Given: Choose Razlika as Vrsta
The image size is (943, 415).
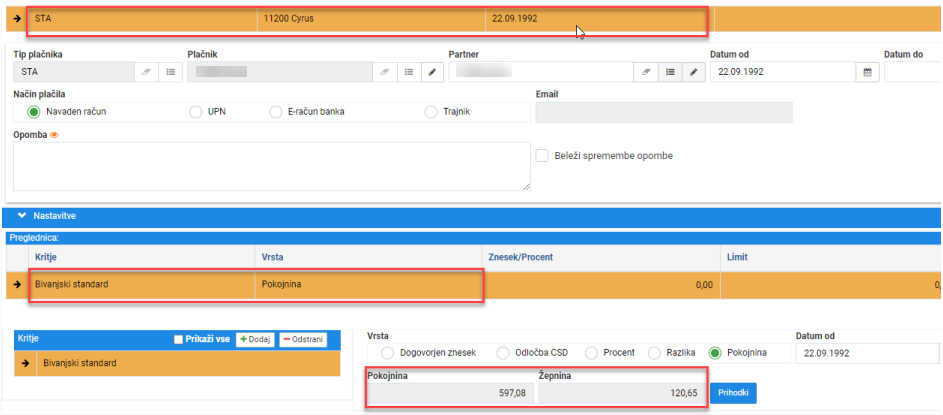Looking at the screenshot, I should [656, 353].
